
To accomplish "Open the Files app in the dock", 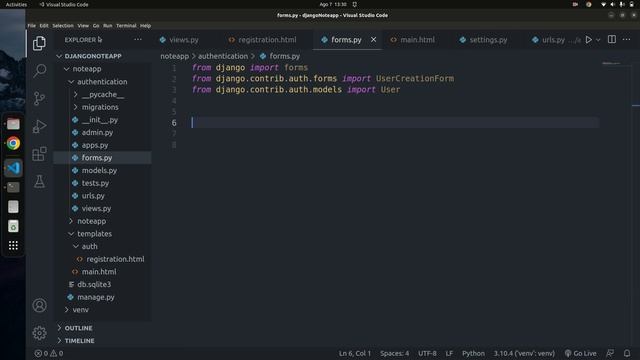I will coord(13,124).
